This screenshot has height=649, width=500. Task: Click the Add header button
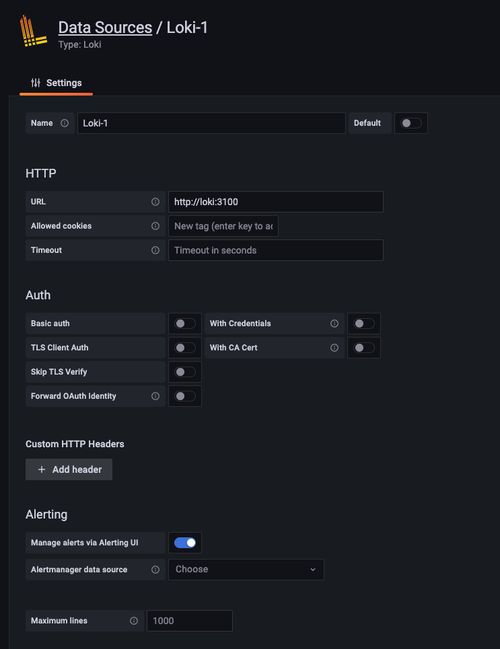69,469
